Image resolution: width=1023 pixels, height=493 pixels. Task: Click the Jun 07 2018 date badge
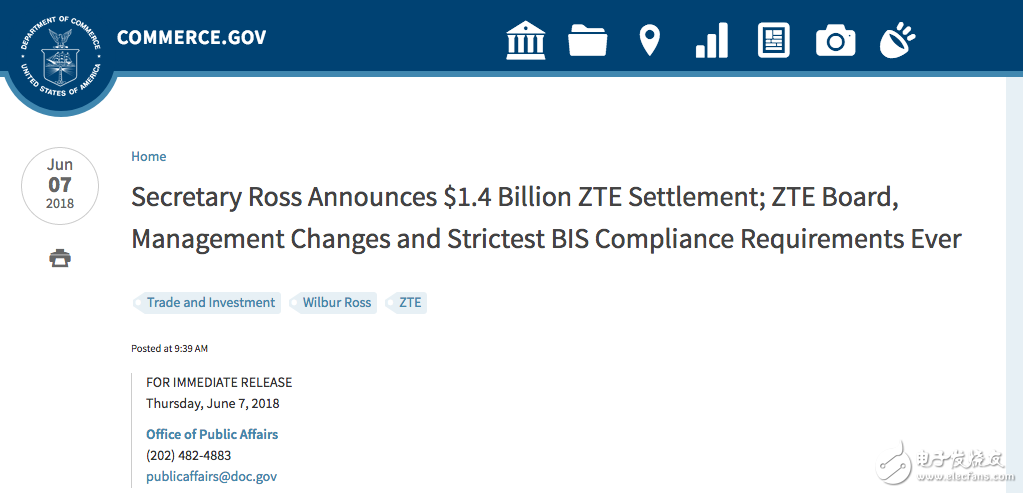coord(60,186)
